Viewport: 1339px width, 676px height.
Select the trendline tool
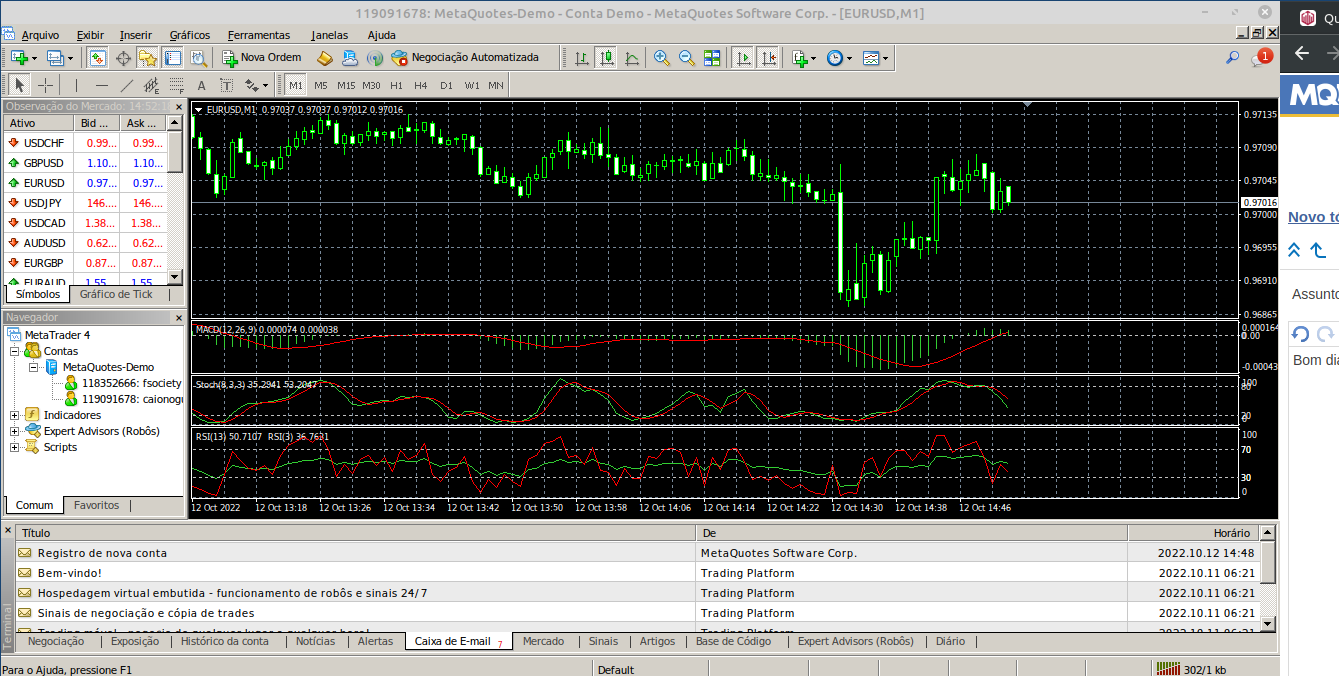tap(127, 85)
